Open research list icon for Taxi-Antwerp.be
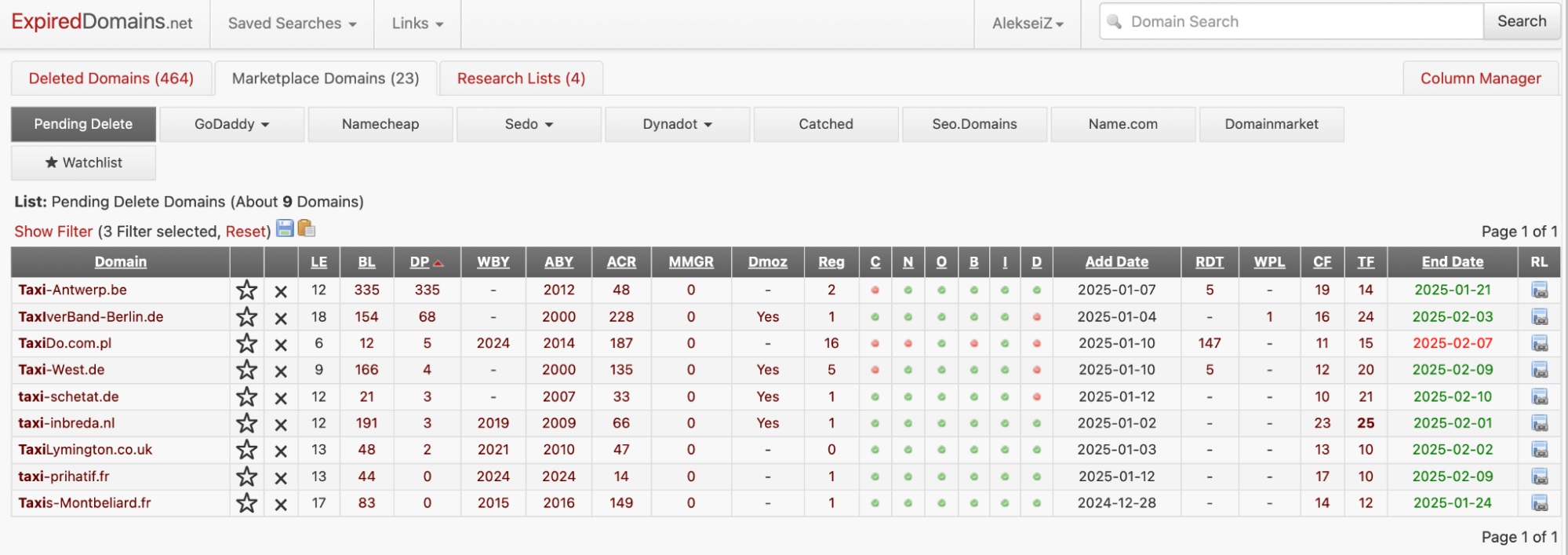1568x555 pixels. pyautogui.click(x=1540, y=290)
